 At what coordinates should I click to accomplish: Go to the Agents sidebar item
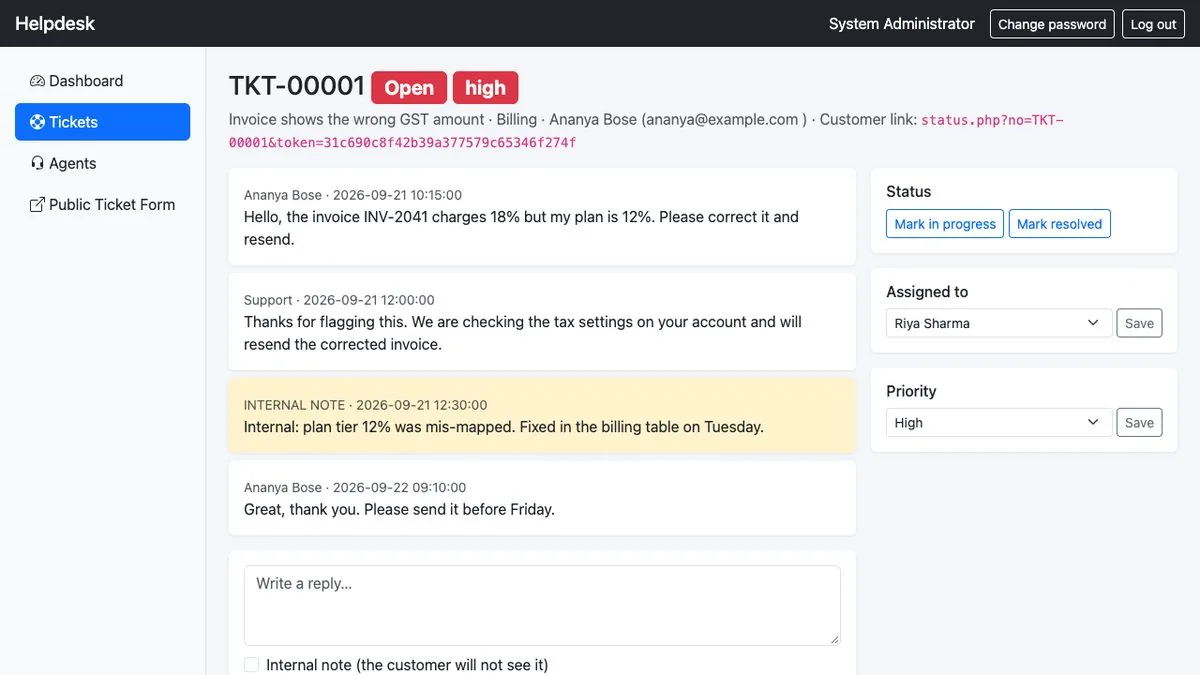[102, 163]
